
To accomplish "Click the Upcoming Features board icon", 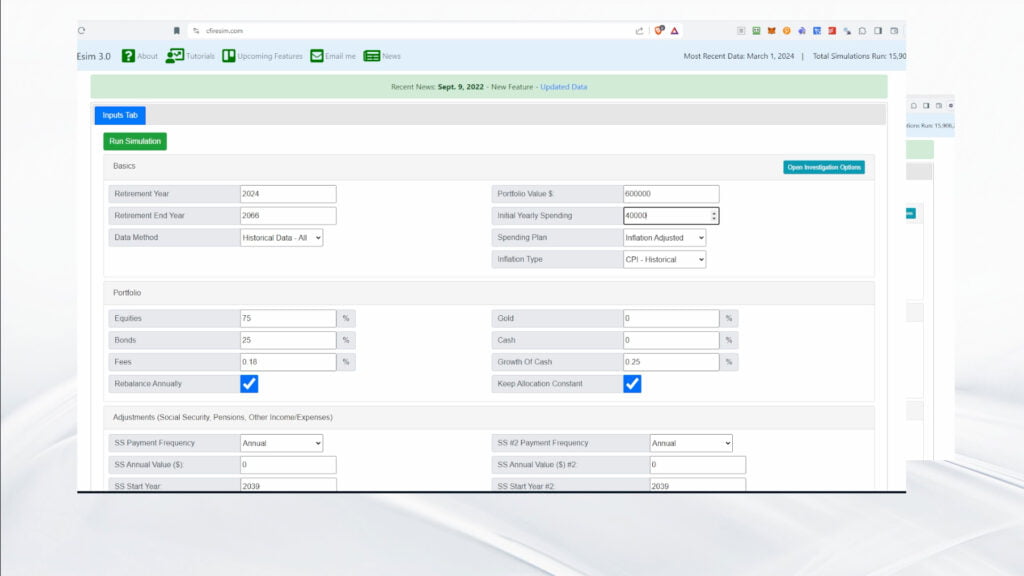I will pyautogui.click(x=229, y=56).
